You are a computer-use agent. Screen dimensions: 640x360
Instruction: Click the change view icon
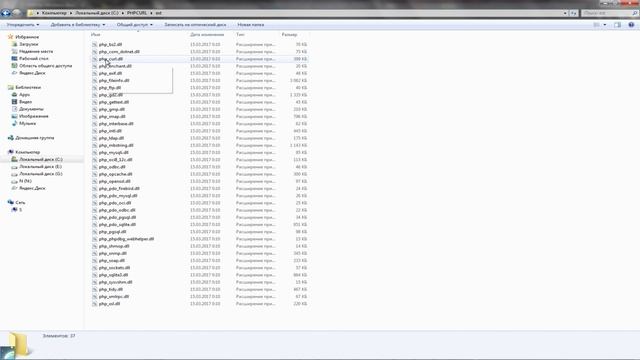[597, 25]
